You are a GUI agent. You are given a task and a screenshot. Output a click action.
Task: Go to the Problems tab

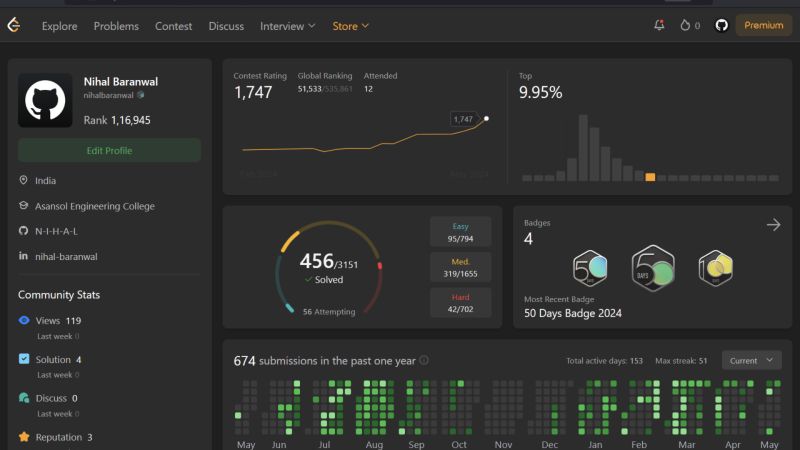pyautogui.click(x=116, y=26)
